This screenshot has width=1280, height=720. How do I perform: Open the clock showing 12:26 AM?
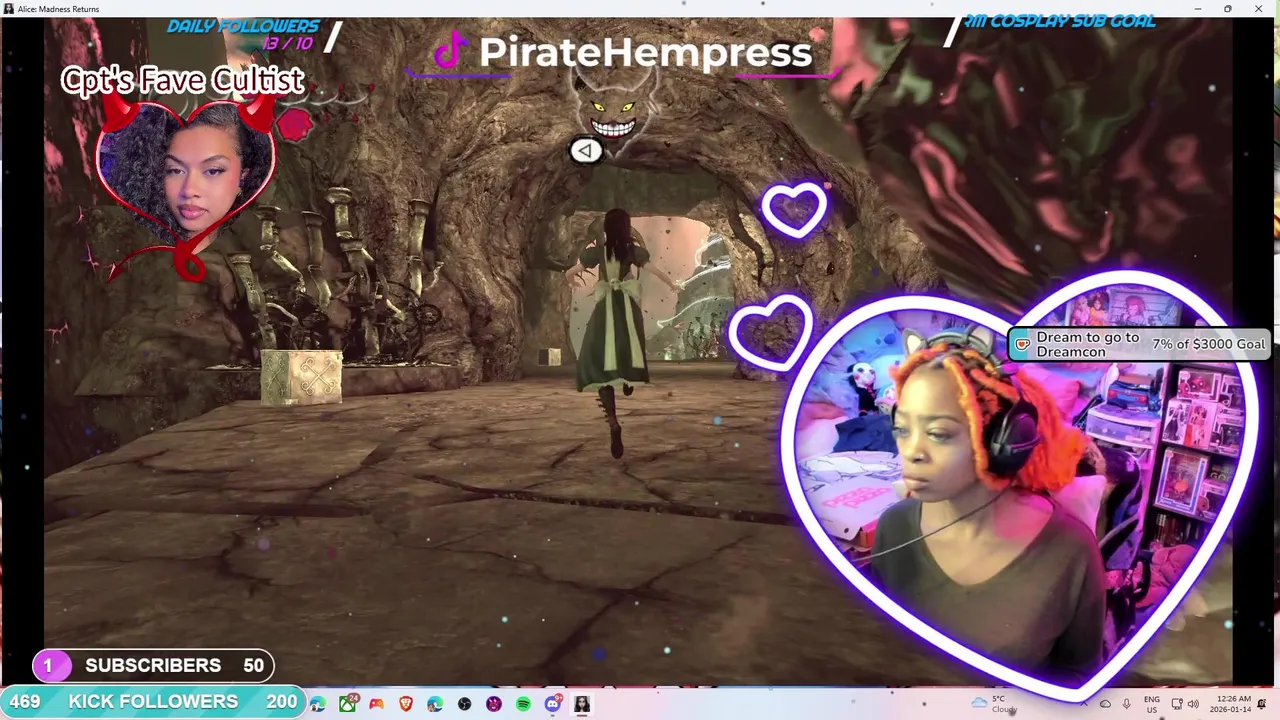tap(1230, 704)
